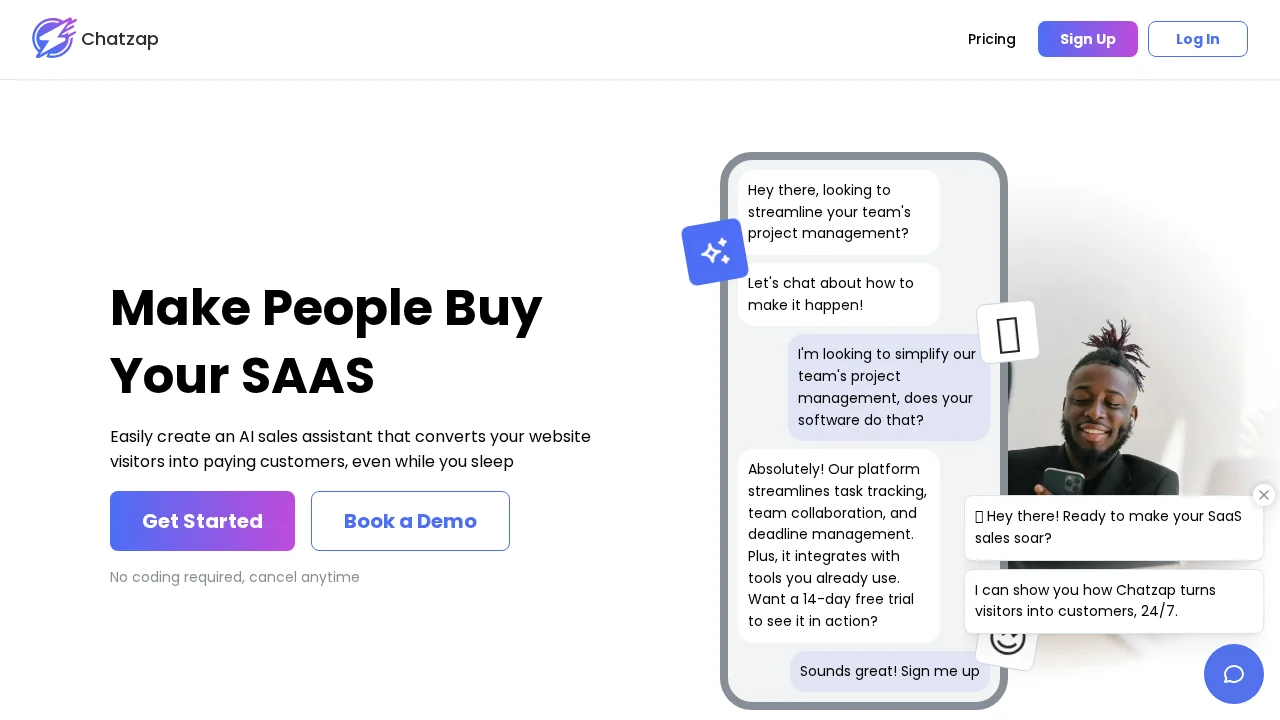Click the 'Let's chat about how to make it happen!' bubble
Image resolution: width=1280 pixels, height=720 pixels.
(838, 294)
